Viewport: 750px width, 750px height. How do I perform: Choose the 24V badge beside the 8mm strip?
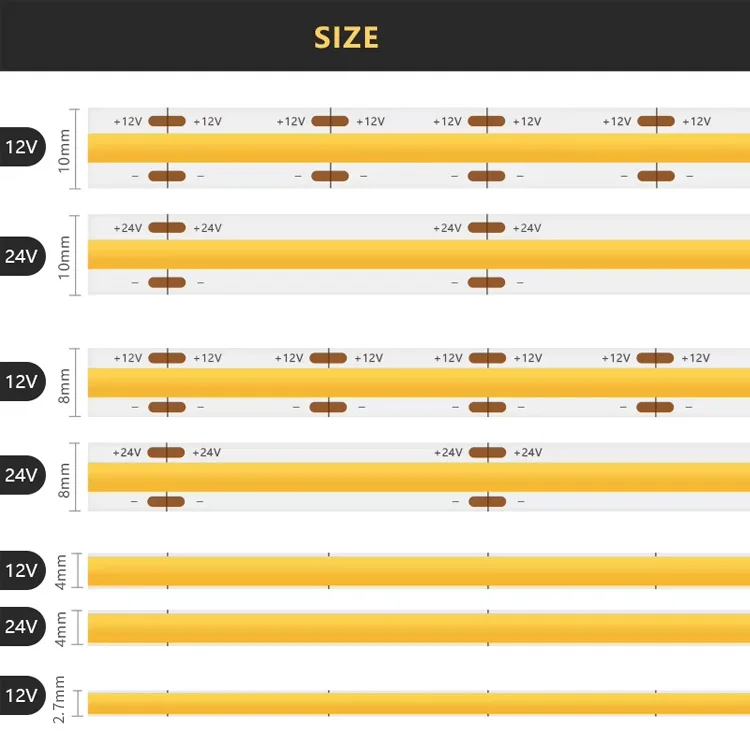tap(22, 475)
